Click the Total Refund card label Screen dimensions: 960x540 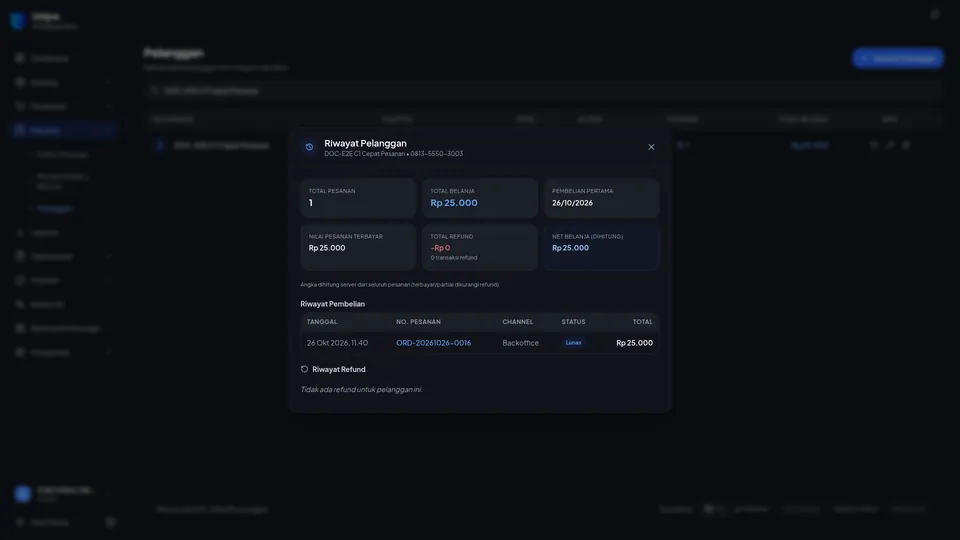451,236
